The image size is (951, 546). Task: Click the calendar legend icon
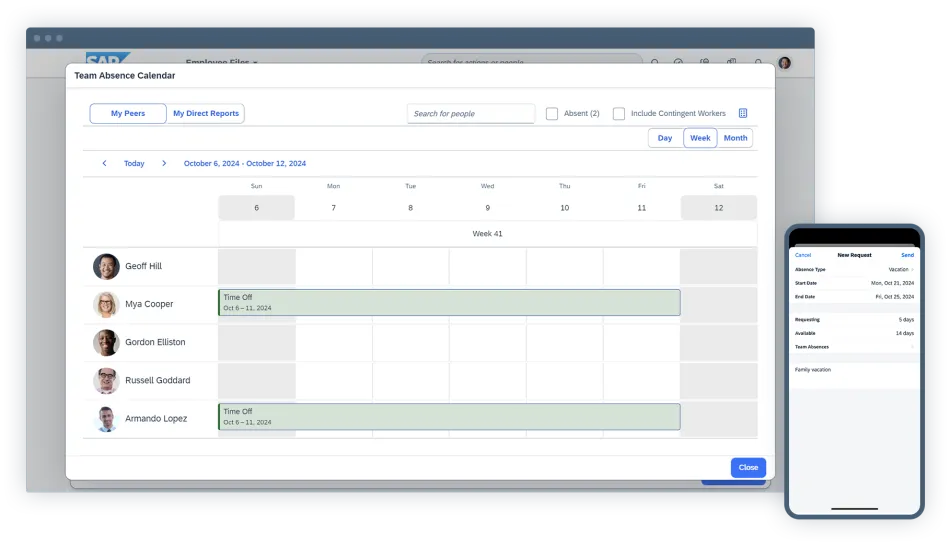tap(743, 114)
